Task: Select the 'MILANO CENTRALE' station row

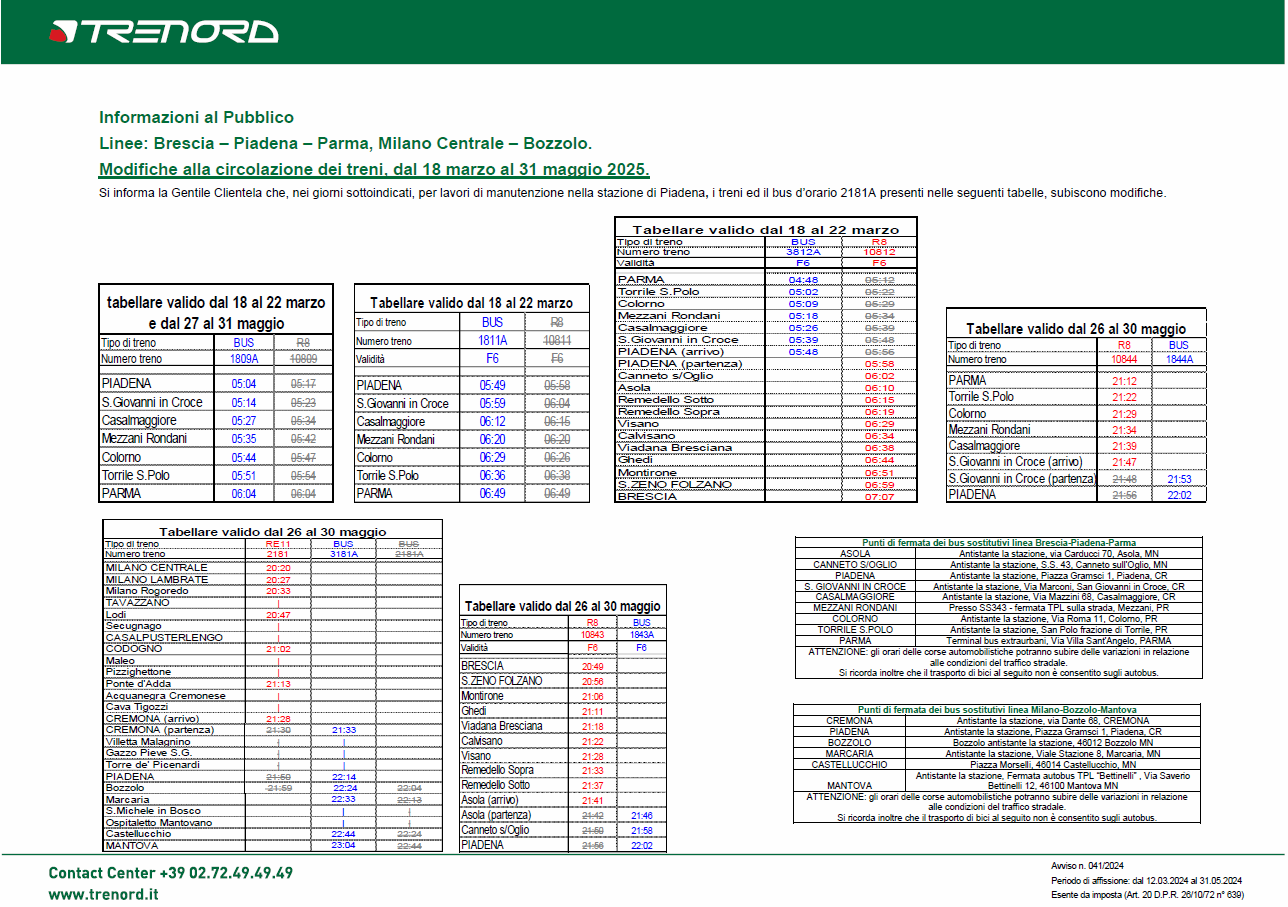Action: (x=157, y=567)
